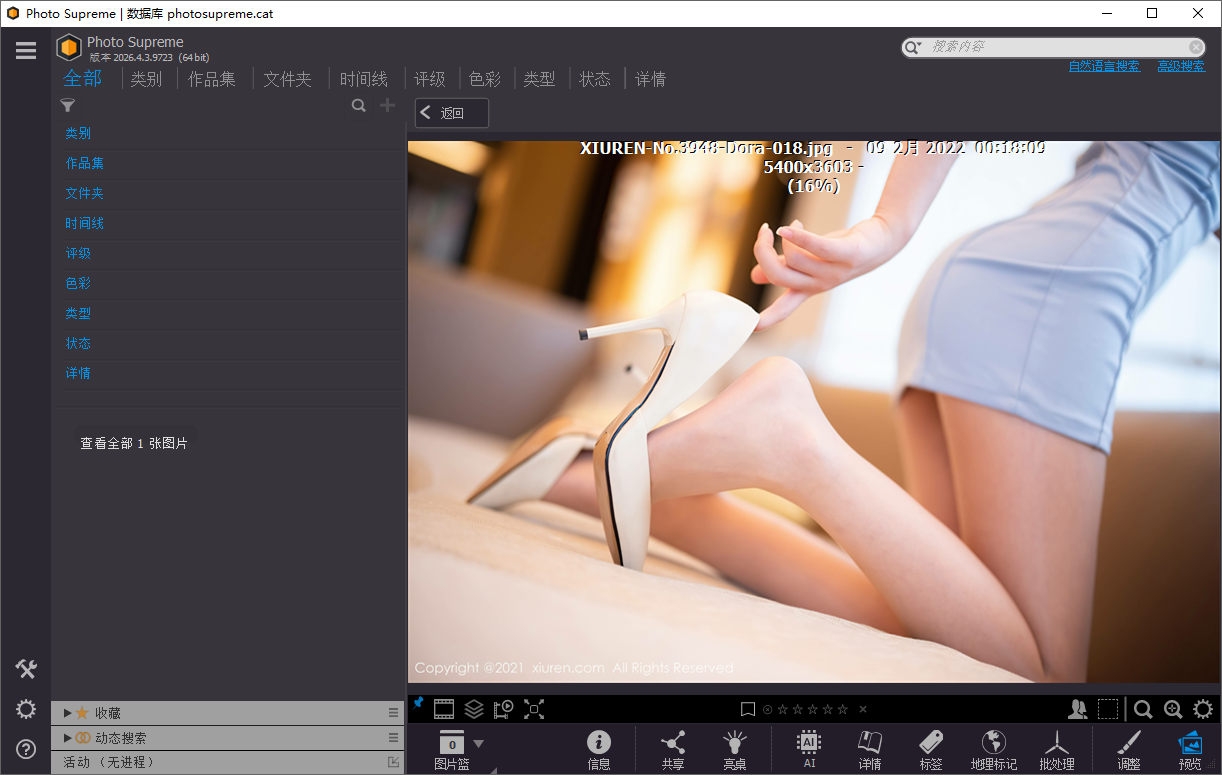Open 地理标记 geotagging globe icon

click(x=993, y=750)
